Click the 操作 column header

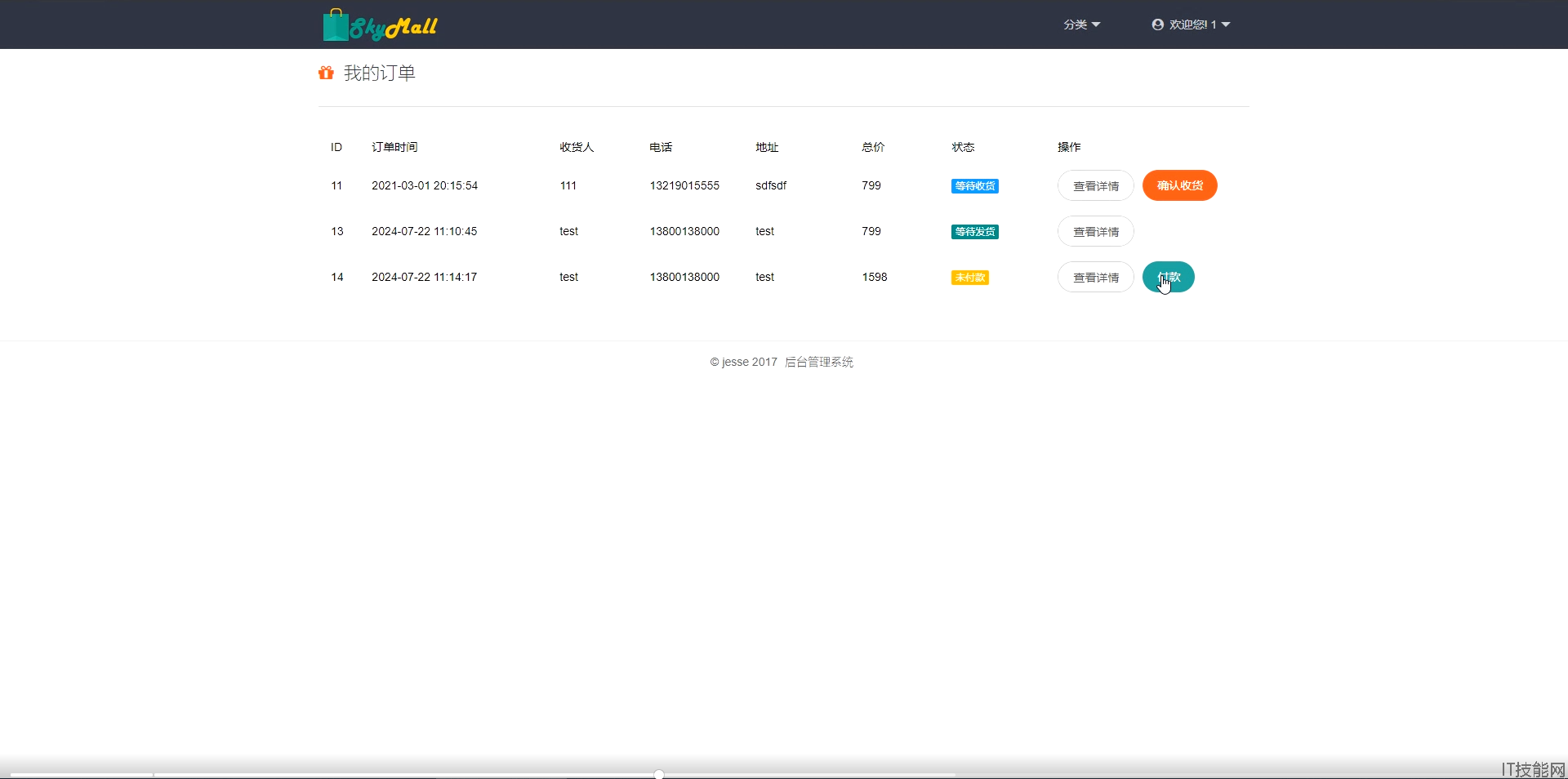coord(1069,147)
